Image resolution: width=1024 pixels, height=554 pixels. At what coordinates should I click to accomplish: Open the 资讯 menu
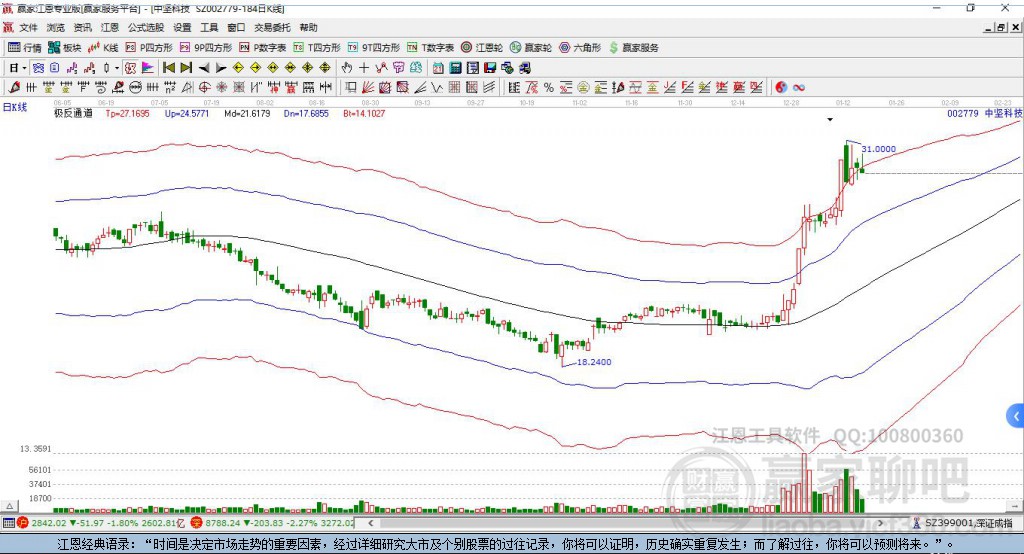[x=82, y=27]
